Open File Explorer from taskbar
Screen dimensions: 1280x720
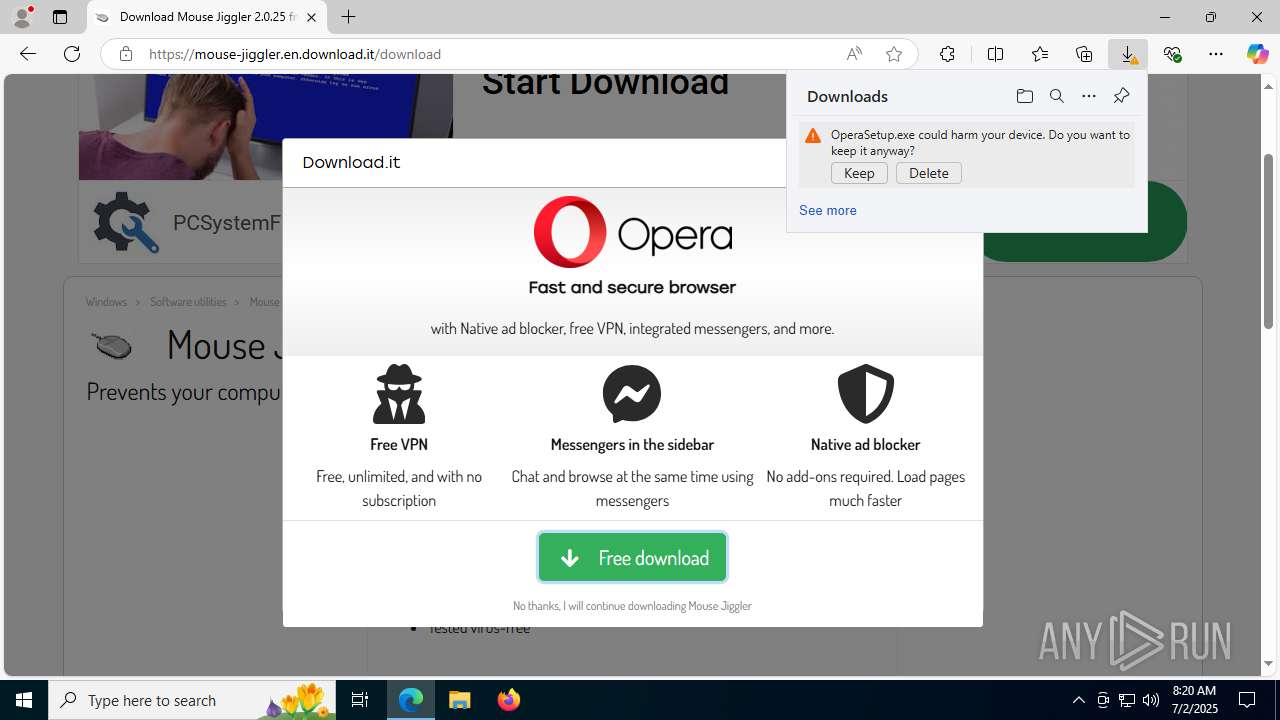tap(460, 700)
